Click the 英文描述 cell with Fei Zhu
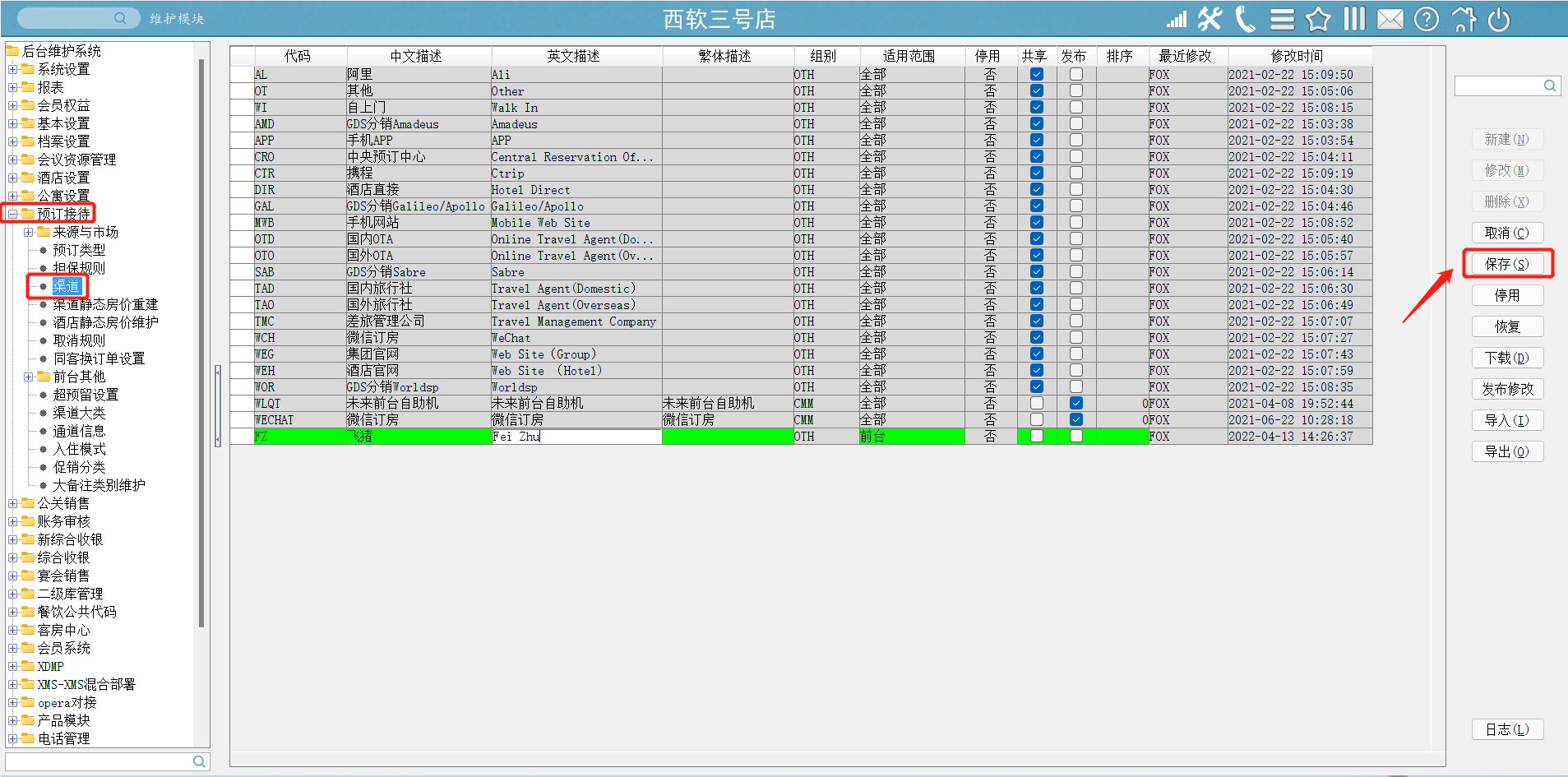The width and height of the screenshot is (1568, 777). pos(576,437)
